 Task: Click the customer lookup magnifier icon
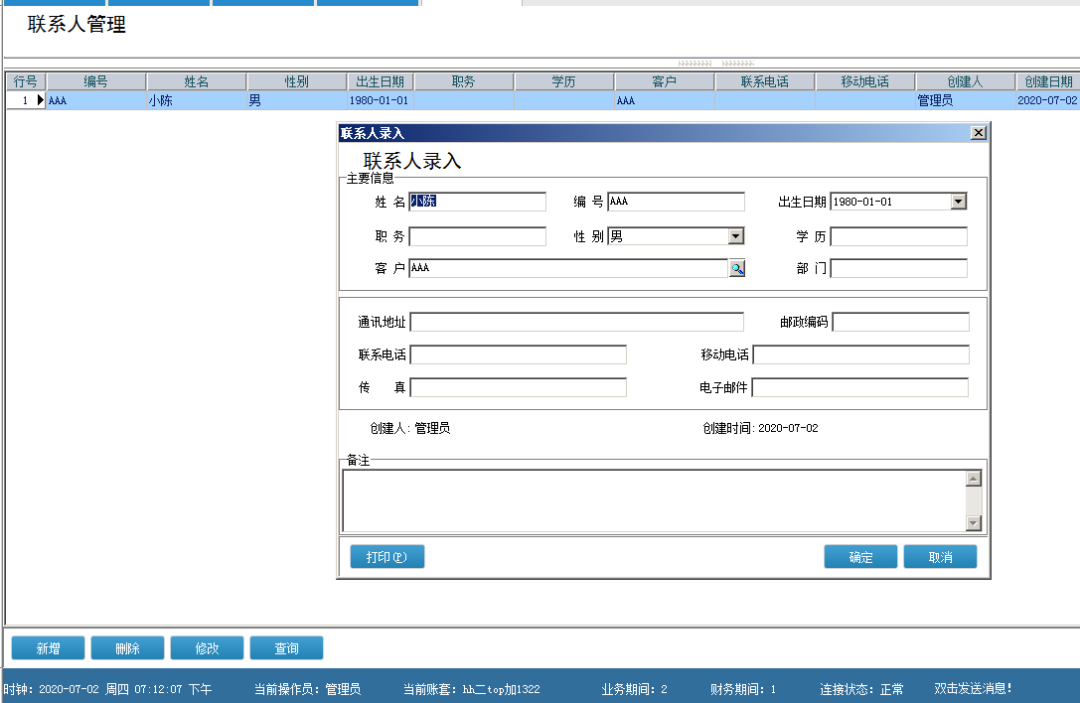pyautogui.click(x=737, y=269)
